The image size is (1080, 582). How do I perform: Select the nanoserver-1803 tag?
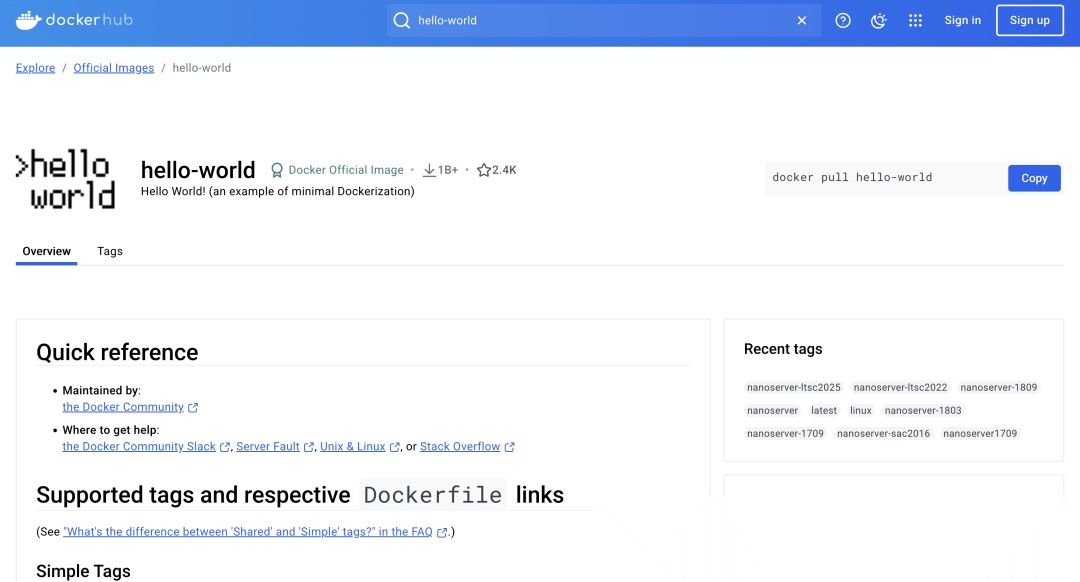pyautogui.click(x=923, y=410)
